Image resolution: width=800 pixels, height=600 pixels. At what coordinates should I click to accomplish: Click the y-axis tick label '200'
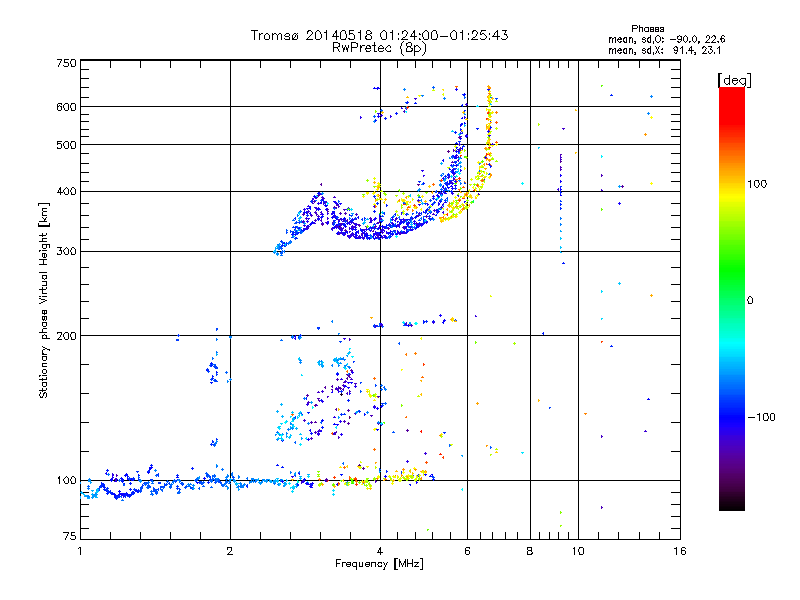66,336
